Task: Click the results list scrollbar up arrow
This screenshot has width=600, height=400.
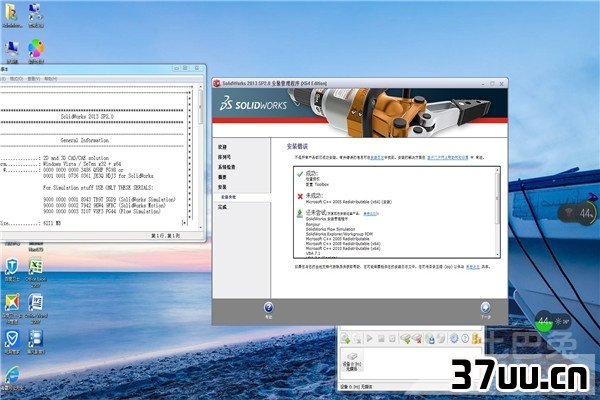Action: 497,170
